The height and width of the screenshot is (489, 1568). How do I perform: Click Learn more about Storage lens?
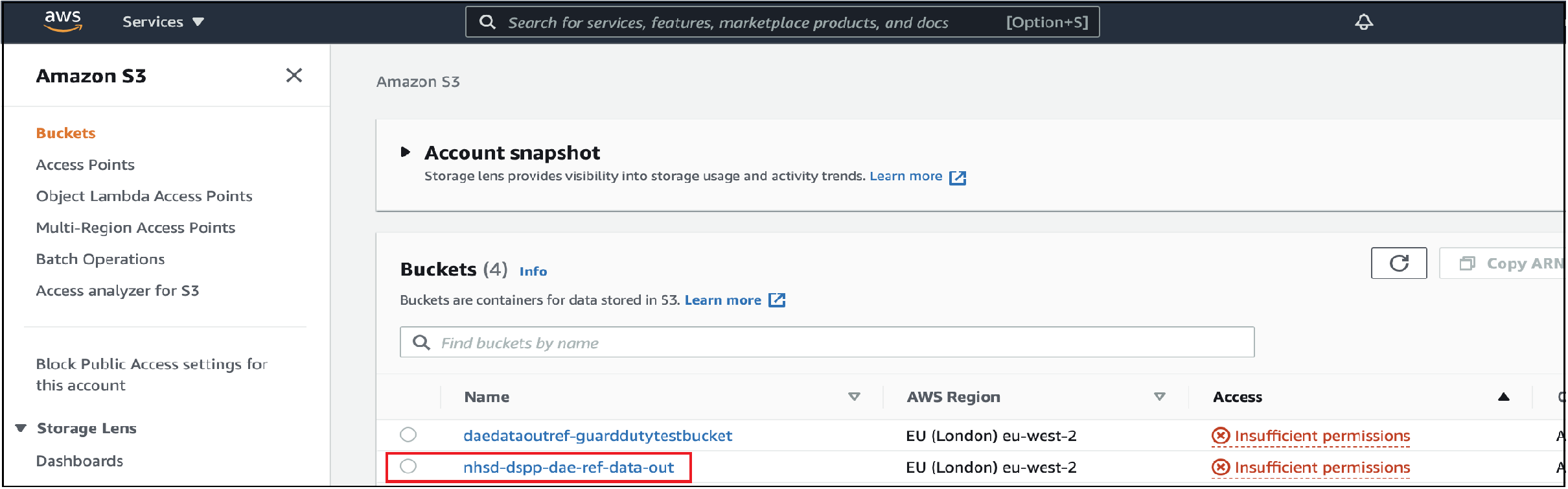pos(906,176)
